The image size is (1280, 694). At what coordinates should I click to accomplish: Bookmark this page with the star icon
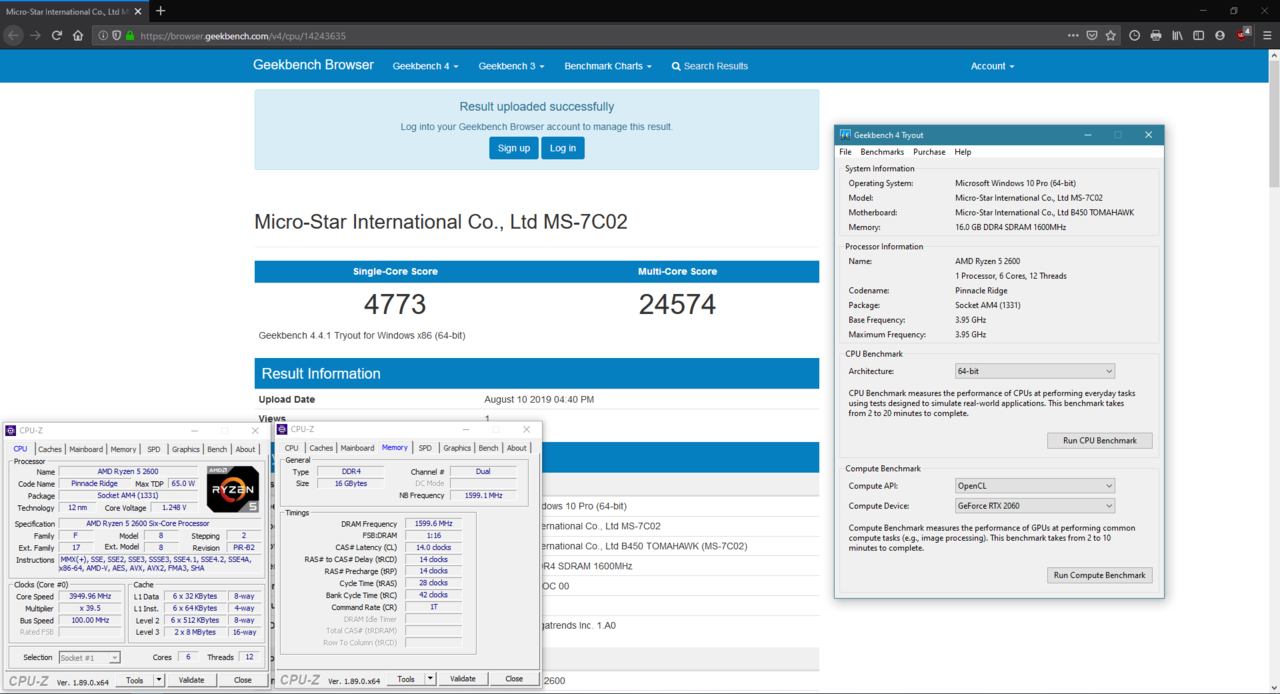click(1111, 35)
